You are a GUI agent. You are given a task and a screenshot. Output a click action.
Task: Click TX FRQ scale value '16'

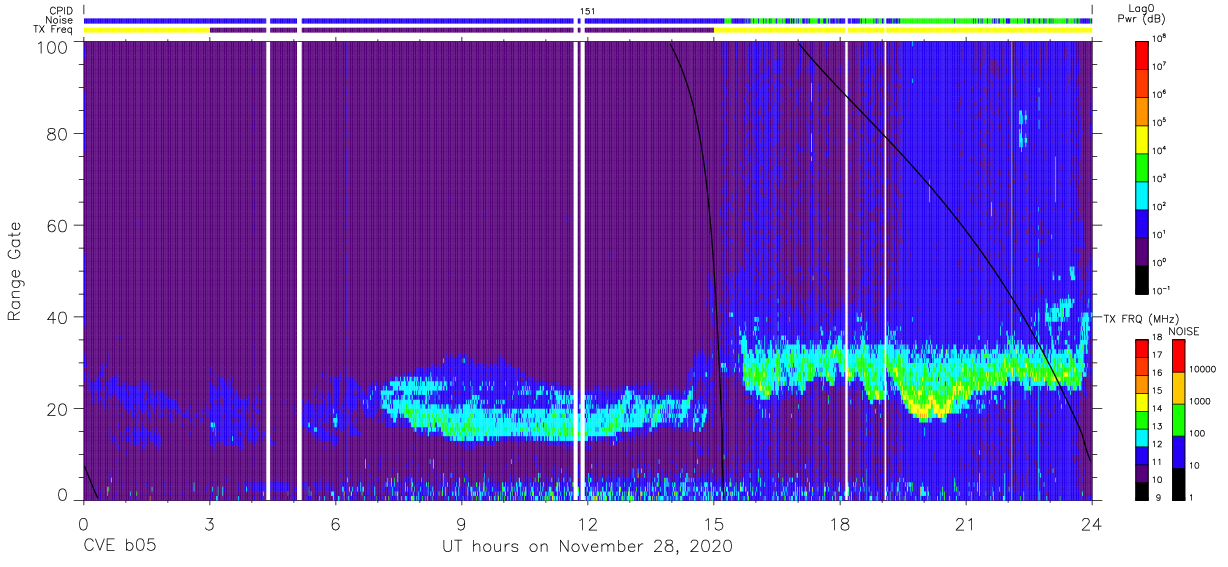(1157, 373)
